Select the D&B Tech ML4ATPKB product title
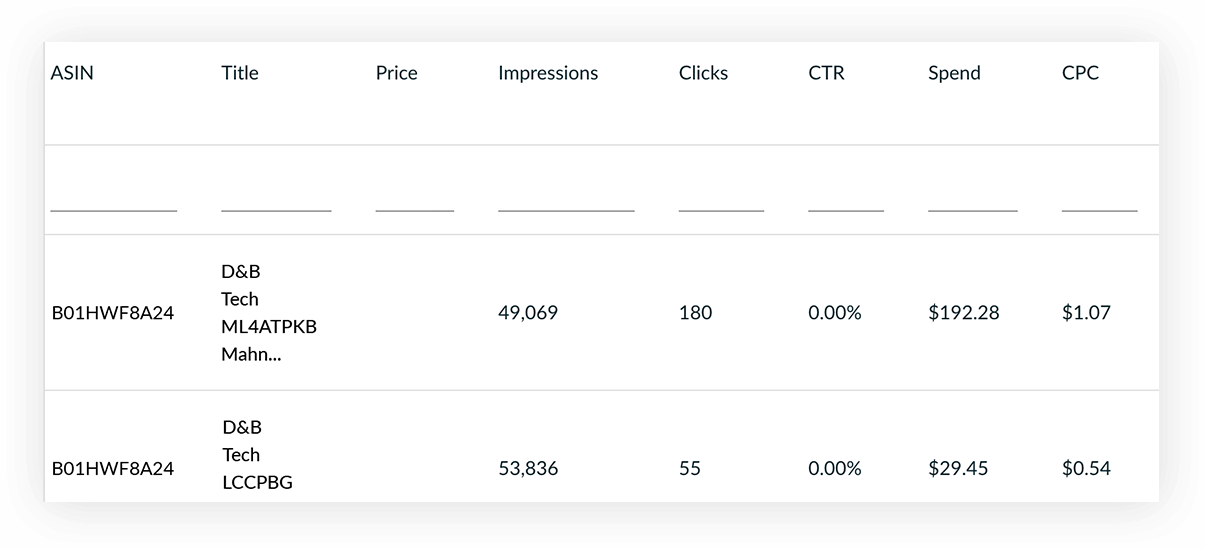 268,313
